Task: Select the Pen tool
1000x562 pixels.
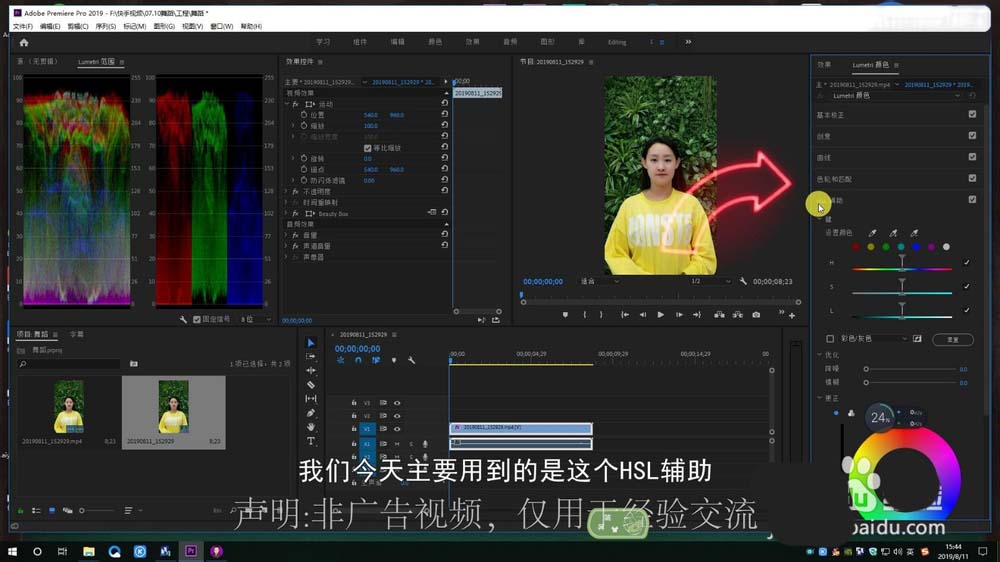Action: (x=311, y=413)
